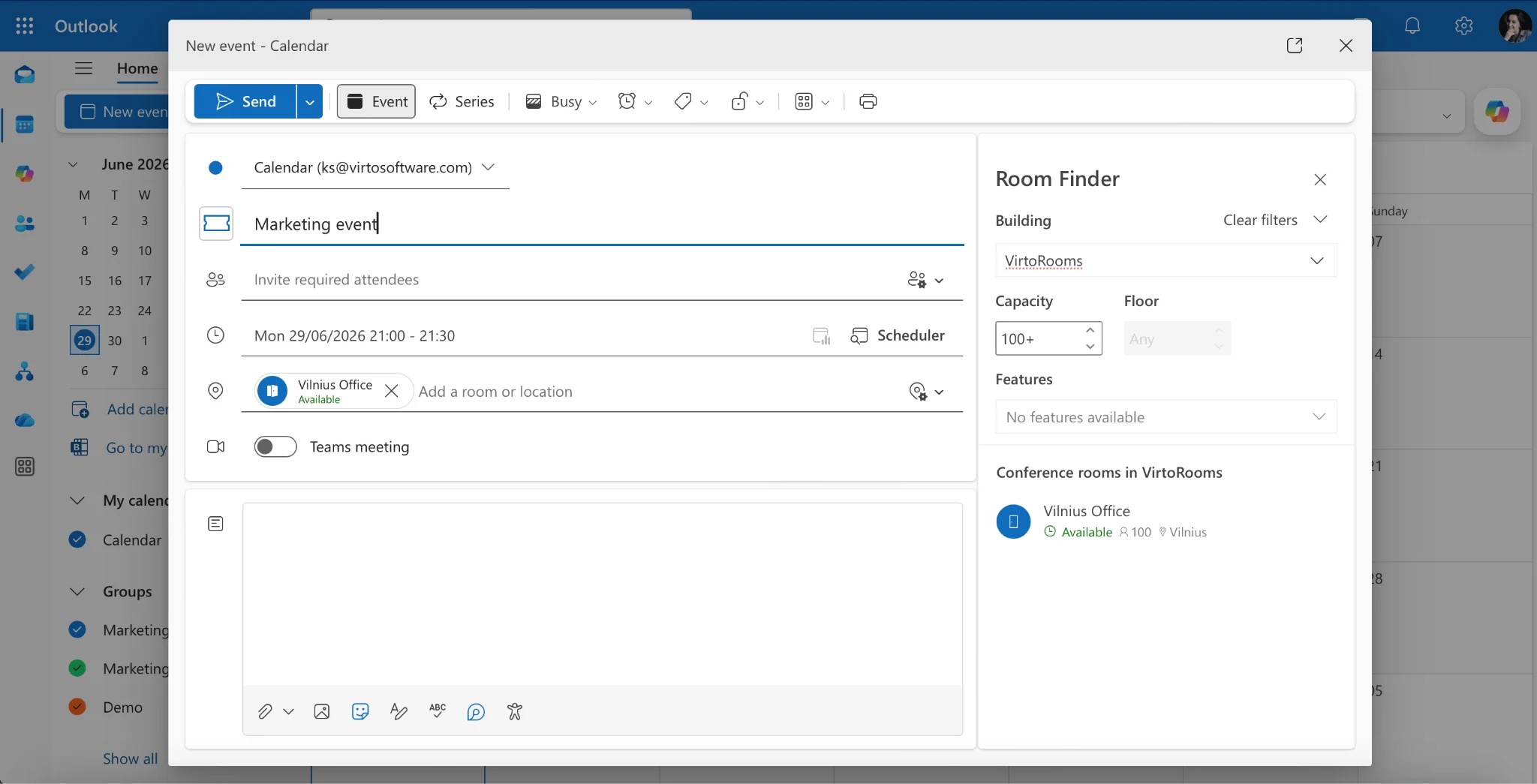
Task: Open the apps grid toolbar option
Action: tap(812, 101)
